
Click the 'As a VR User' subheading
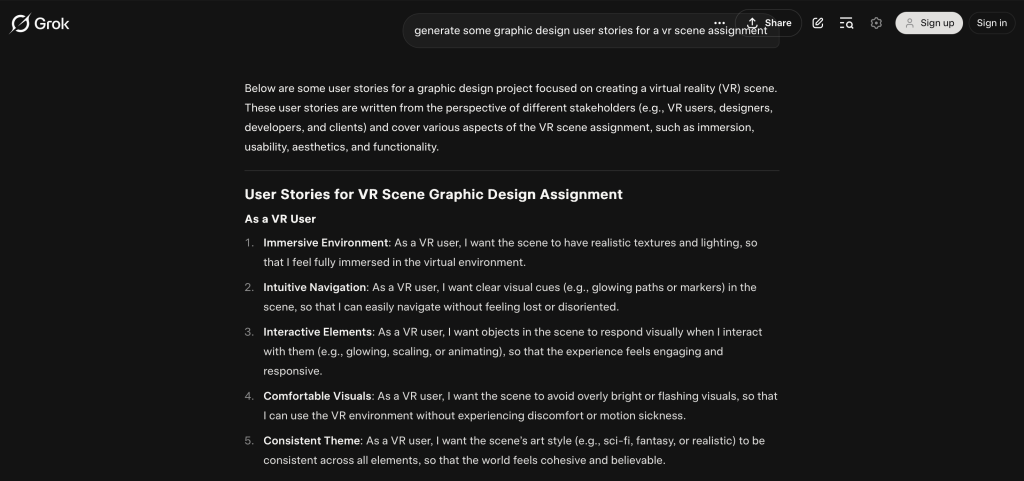(x=280, y=218)
